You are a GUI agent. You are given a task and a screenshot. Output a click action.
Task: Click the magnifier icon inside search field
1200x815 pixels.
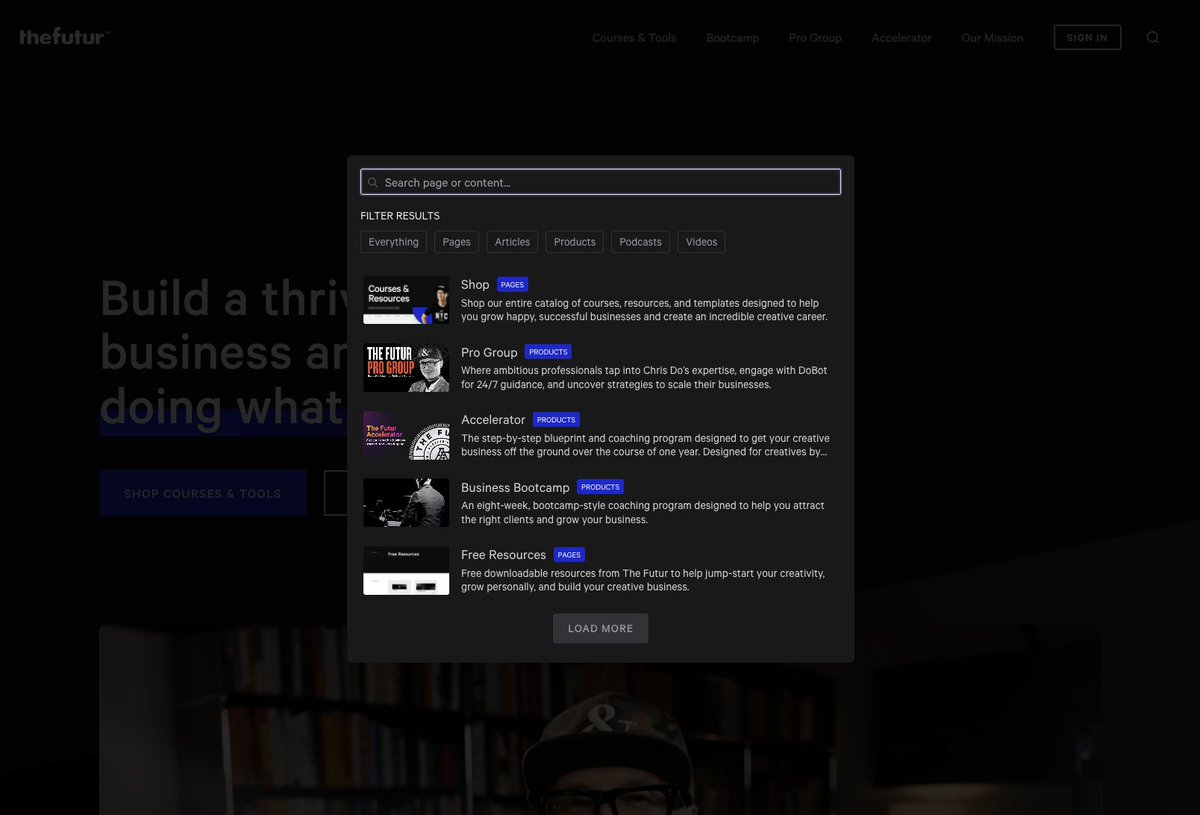click(x=373, y=182)
